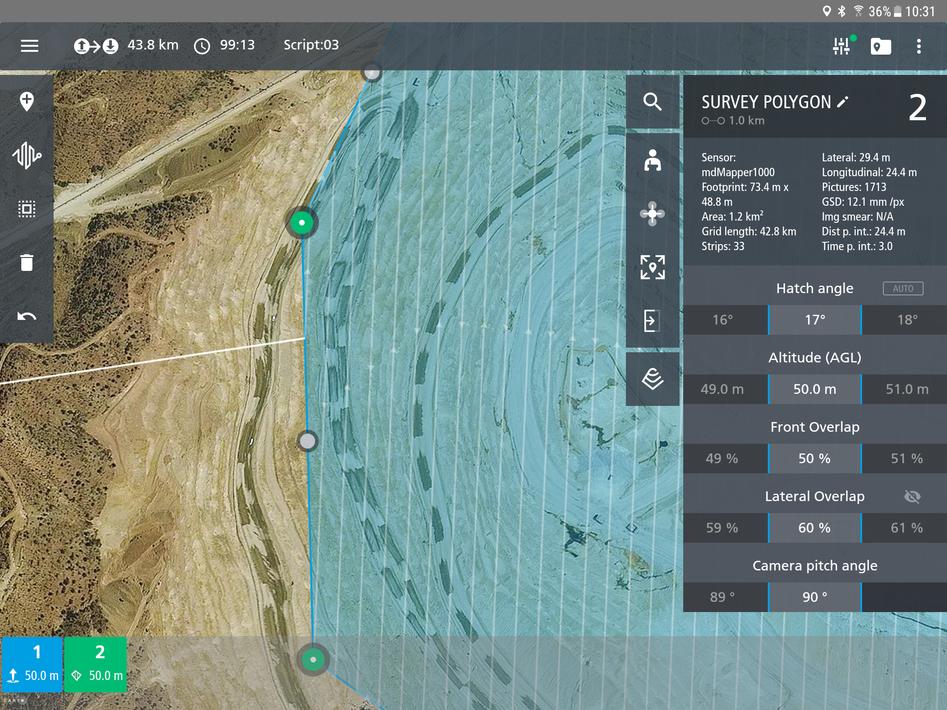947x710 pixels.
Task: Tap the 60 % lateral overlap value
Action: 815,528
